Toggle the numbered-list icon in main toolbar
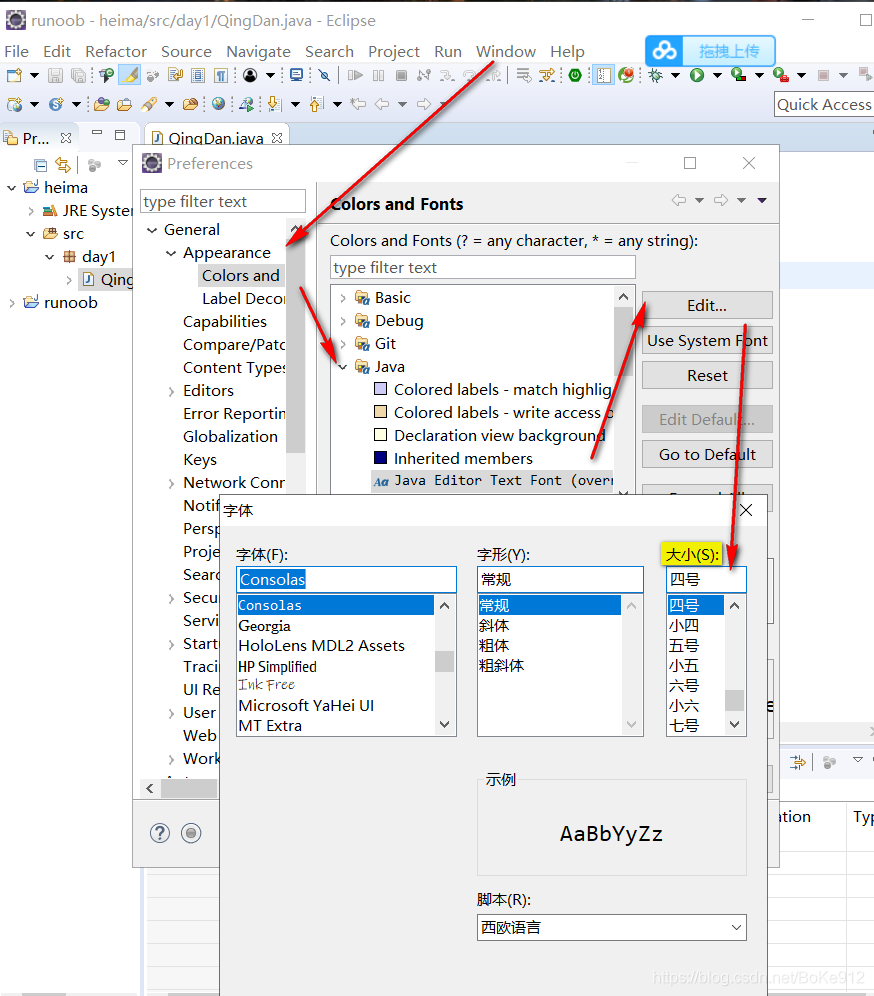The image size is (874, 996). click(x=603, y=76)
